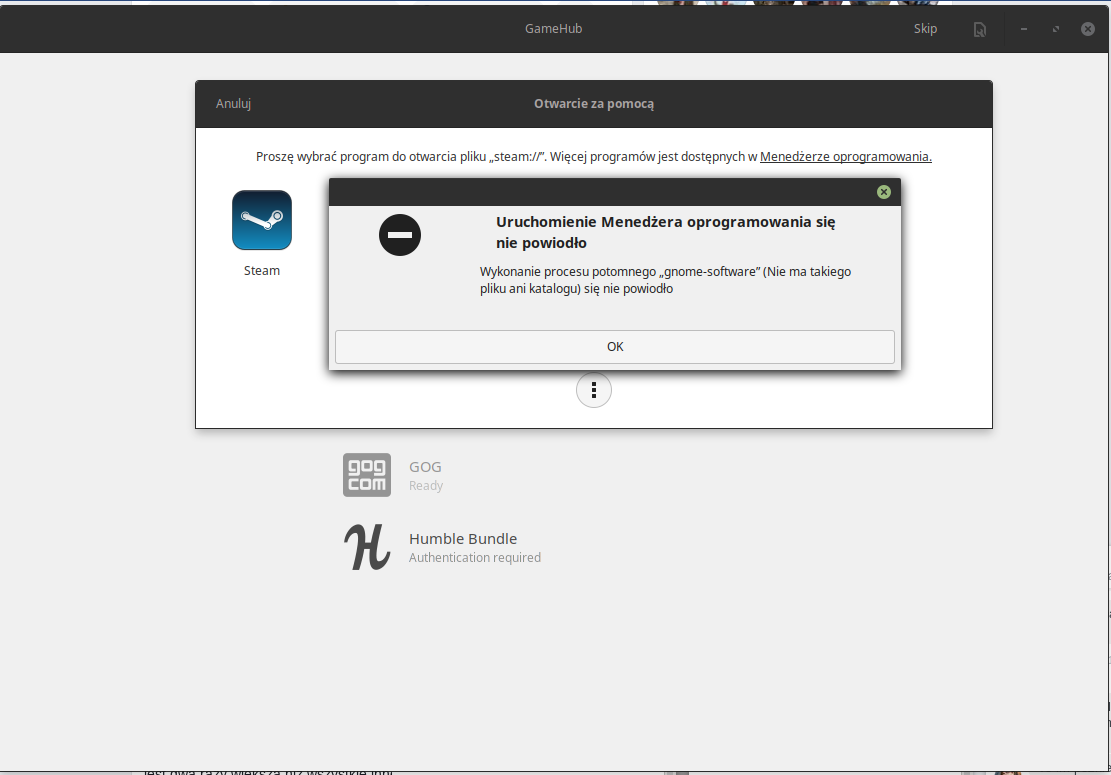This screenshot has width=1111, height=775.
Task: Click the three-dot more options button
Action: click(x=594, y=390)
